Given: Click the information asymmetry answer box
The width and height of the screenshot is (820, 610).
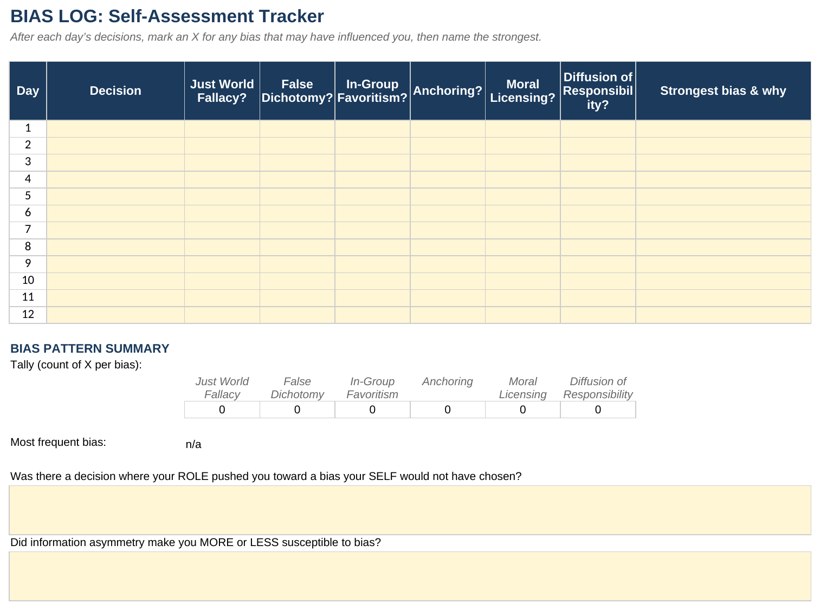Looking at the screenshot, I should point(410,575).
